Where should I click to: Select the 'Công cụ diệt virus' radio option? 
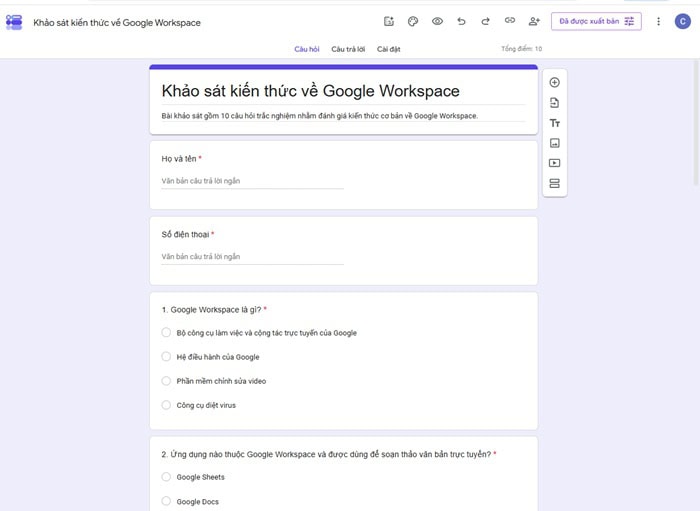point(166,405)
